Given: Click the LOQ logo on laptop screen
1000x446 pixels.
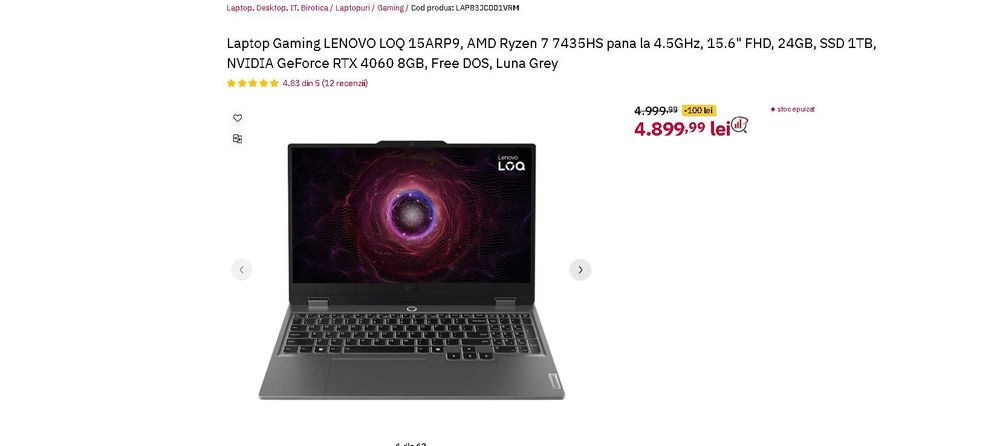Looking at the screenshot, I should 511,163.
